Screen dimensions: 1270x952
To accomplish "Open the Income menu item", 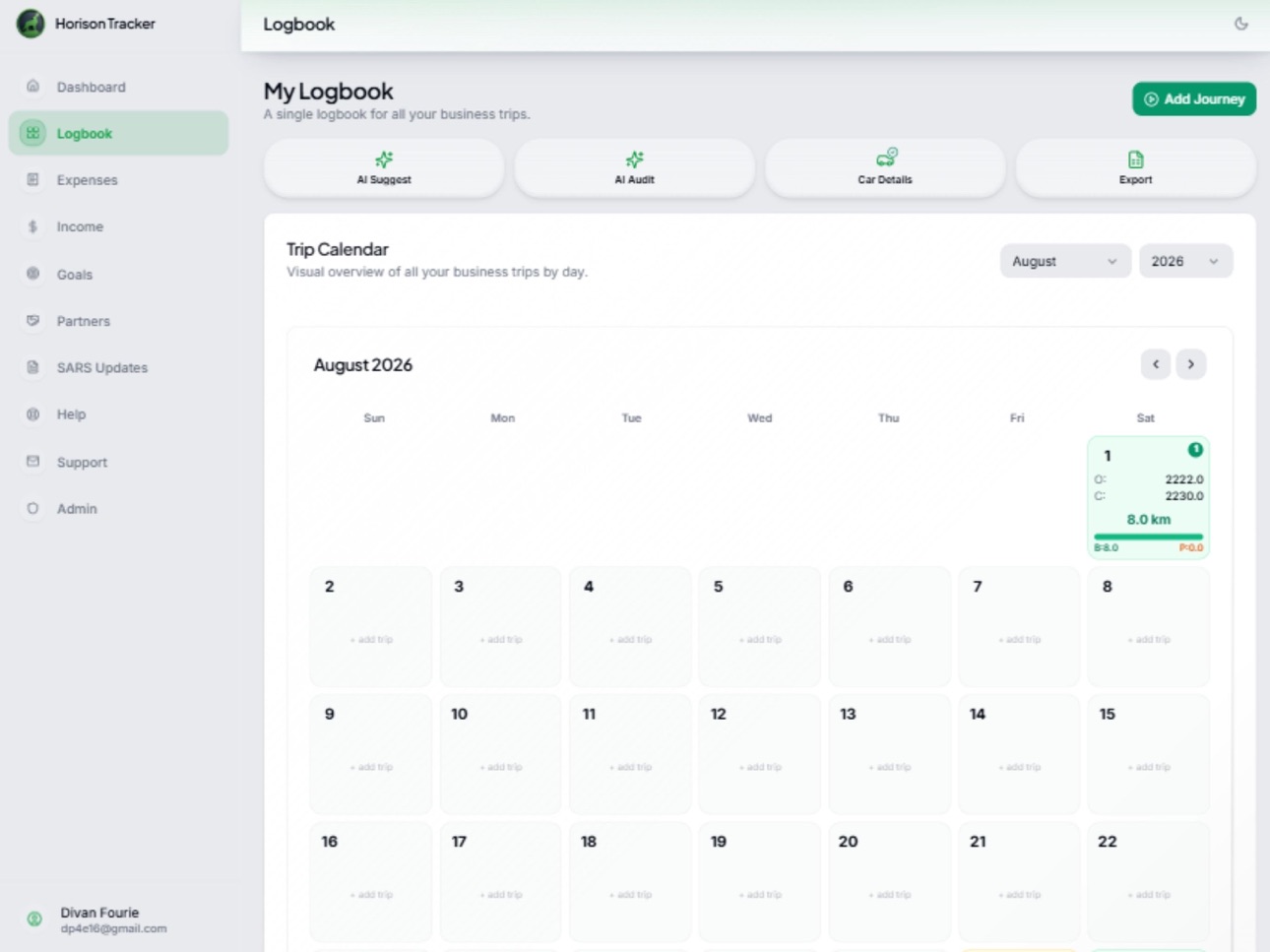I will 119,226.
